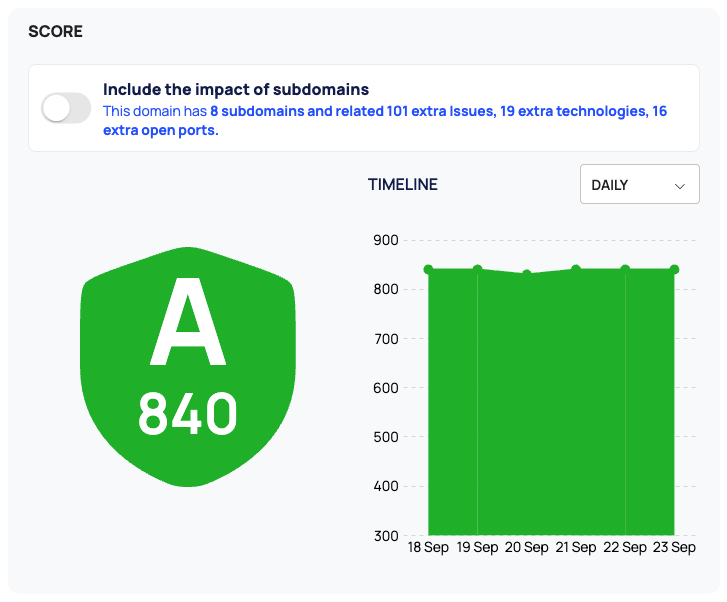Click the SCORE section title
Viewport: 727px width, 602px height.
pos(56,32)
